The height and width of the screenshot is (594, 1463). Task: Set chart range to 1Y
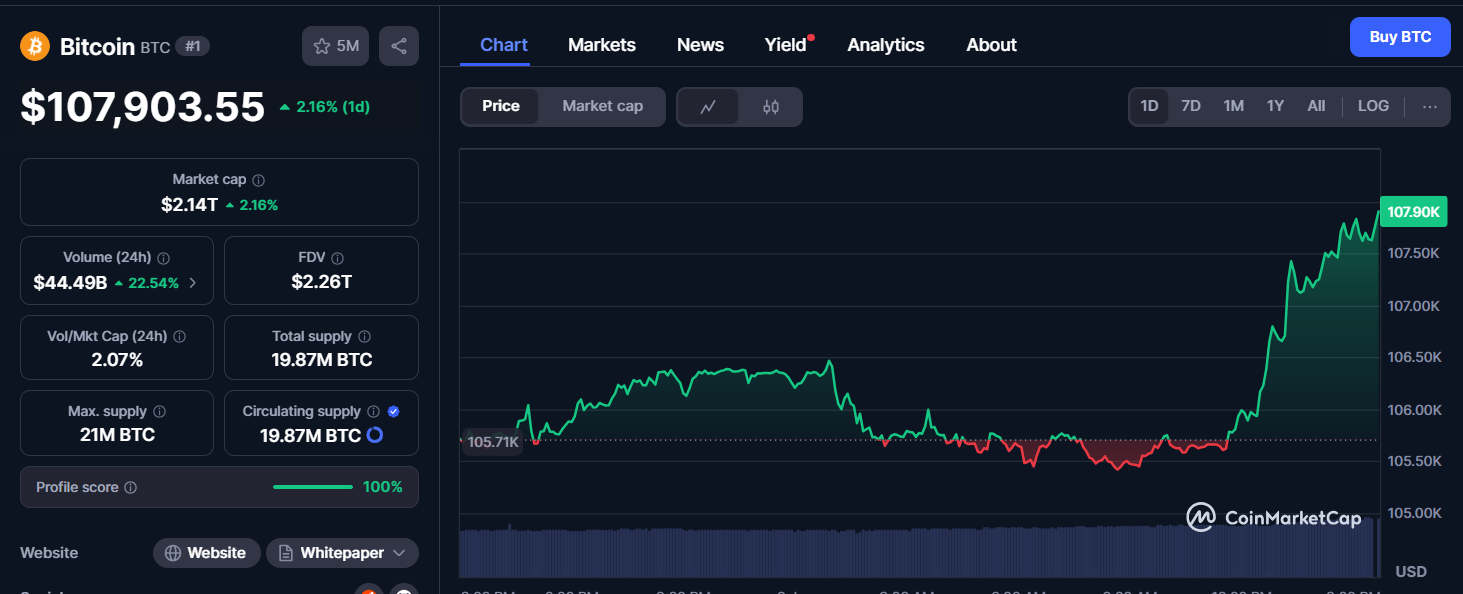[x=1275, y=106]
